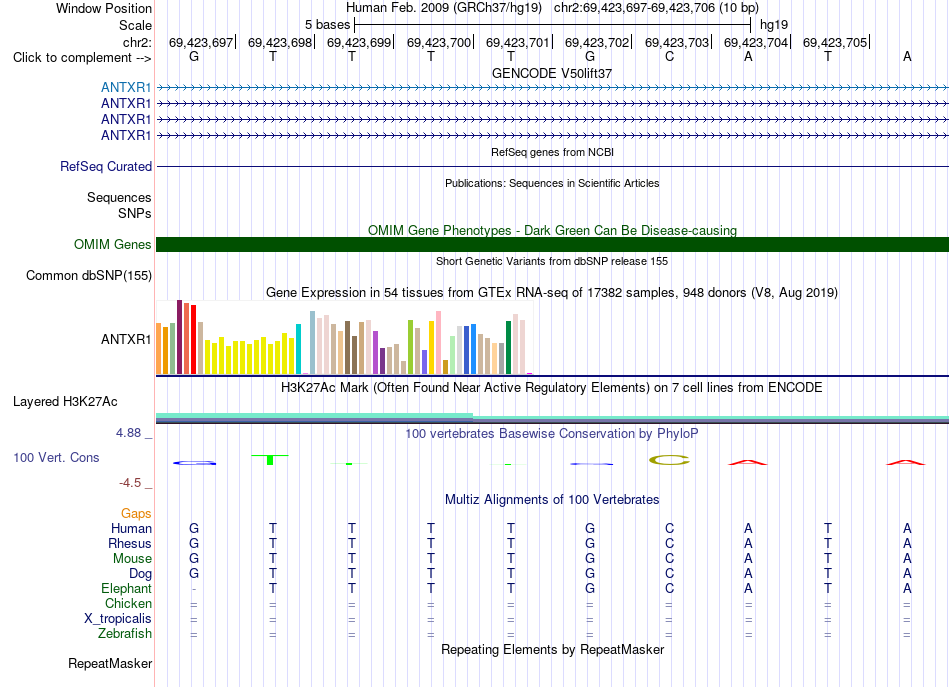Click the OMIM Genes track label
The width and height of the screenshot is (950, 687).
point(112,244)
